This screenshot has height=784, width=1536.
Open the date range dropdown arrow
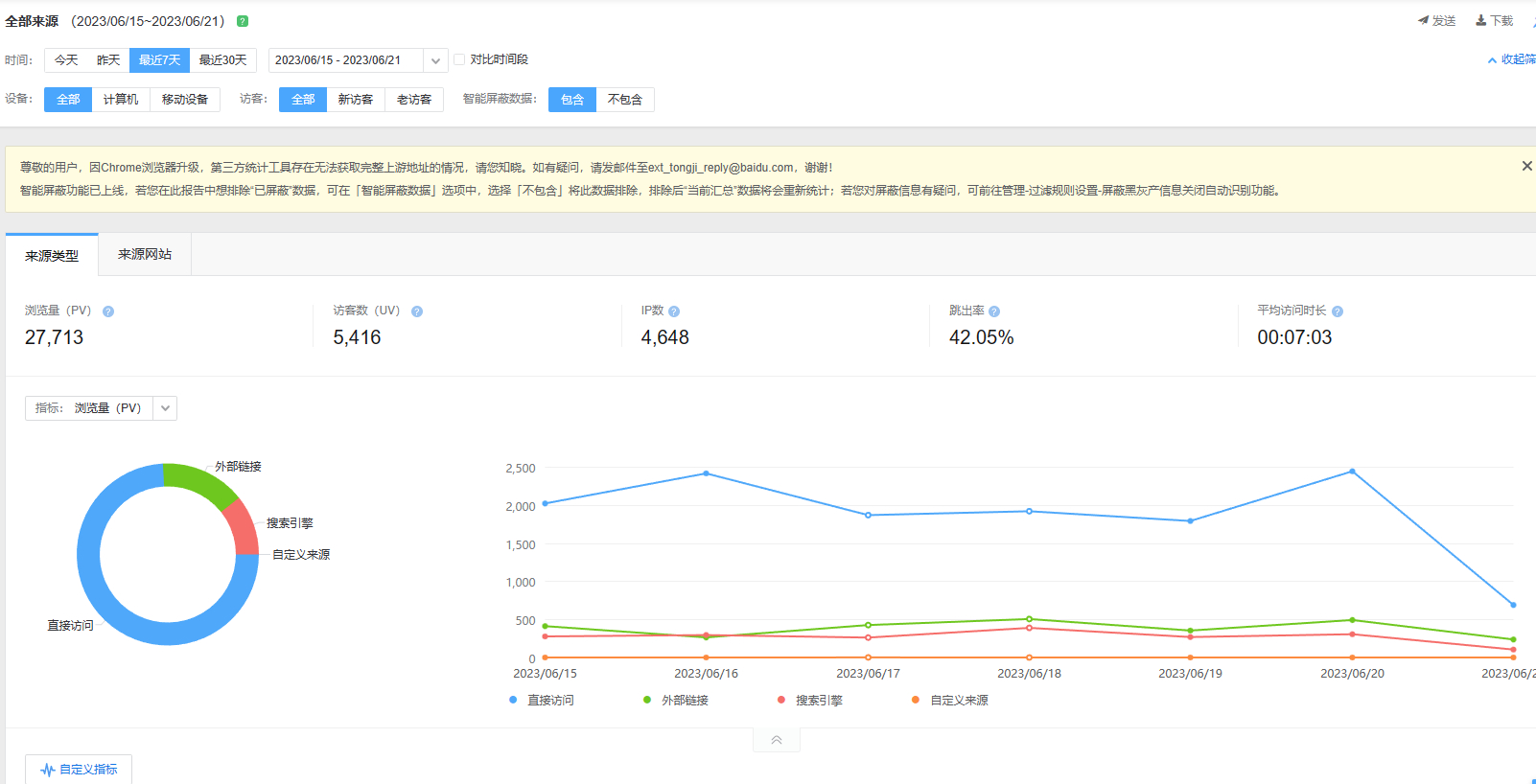[436, 60]
